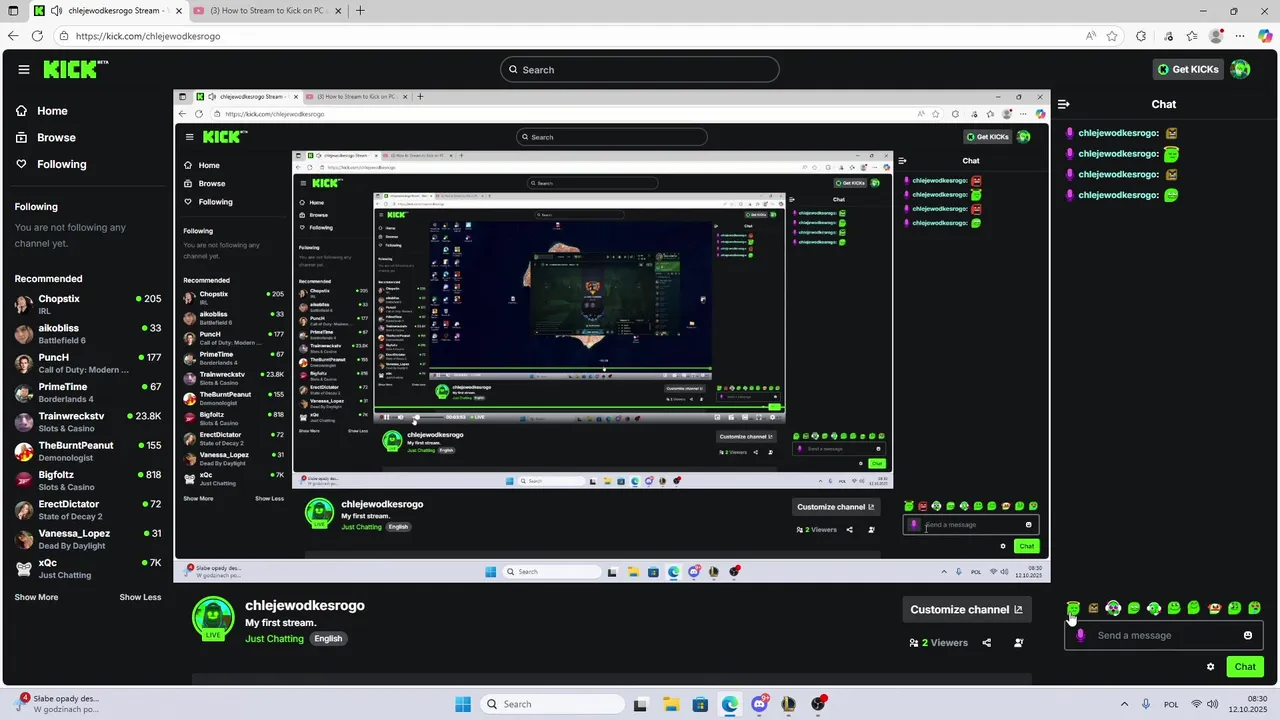Screen dimensions: 1280x720
Task: Open the Just Chatting category link
Action: pos(274,638)
